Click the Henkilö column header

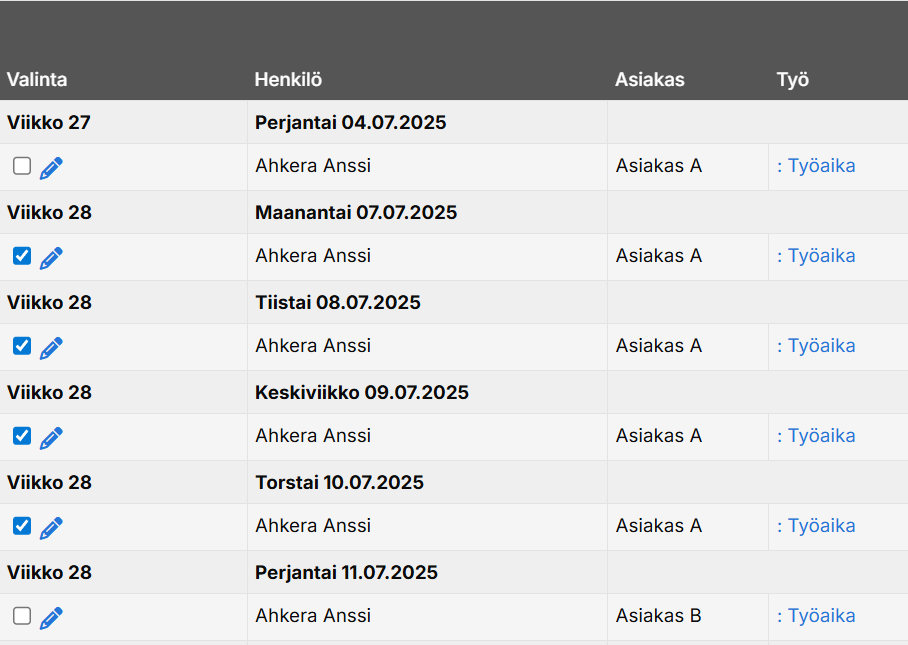point(288,80)
